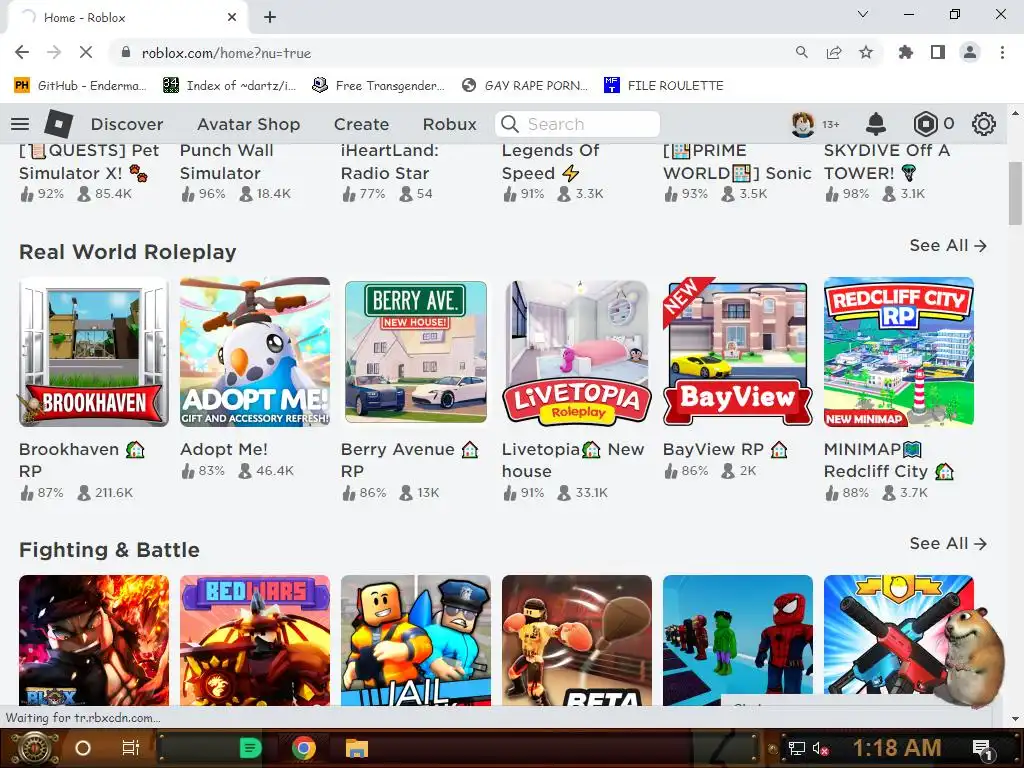This screenshot has width=1024, height=768.
Task: Open the tab search dropdown arrow
Action: 863,14
